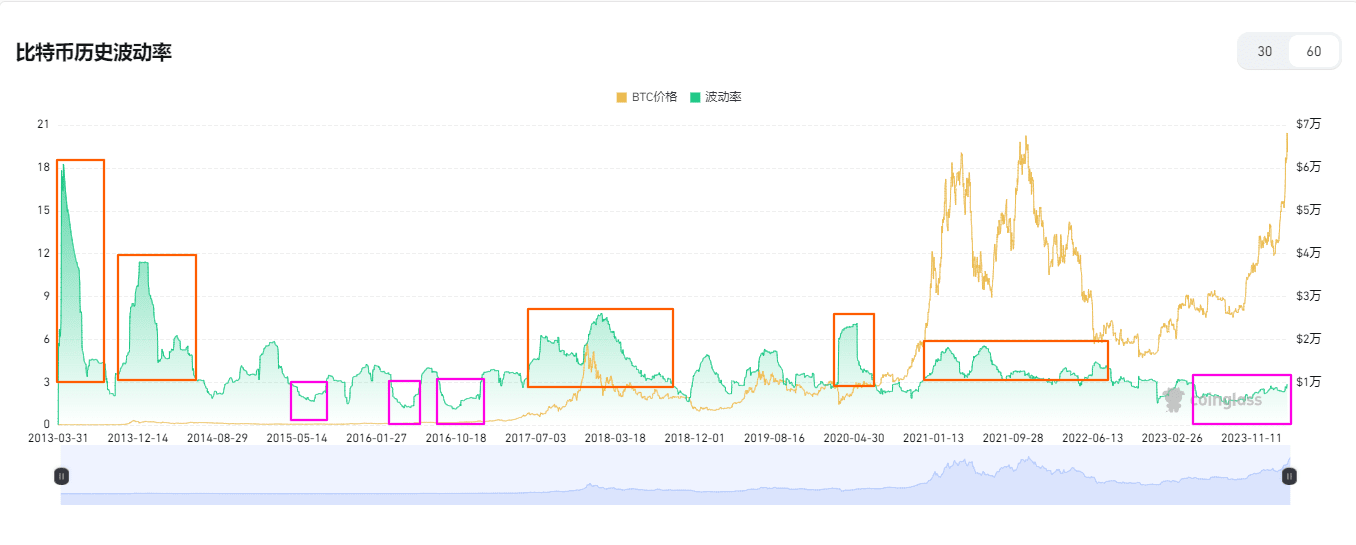Click the 2022-06-13 date label
Screen dimensions: 1356x545
[x=1093, y=438]
